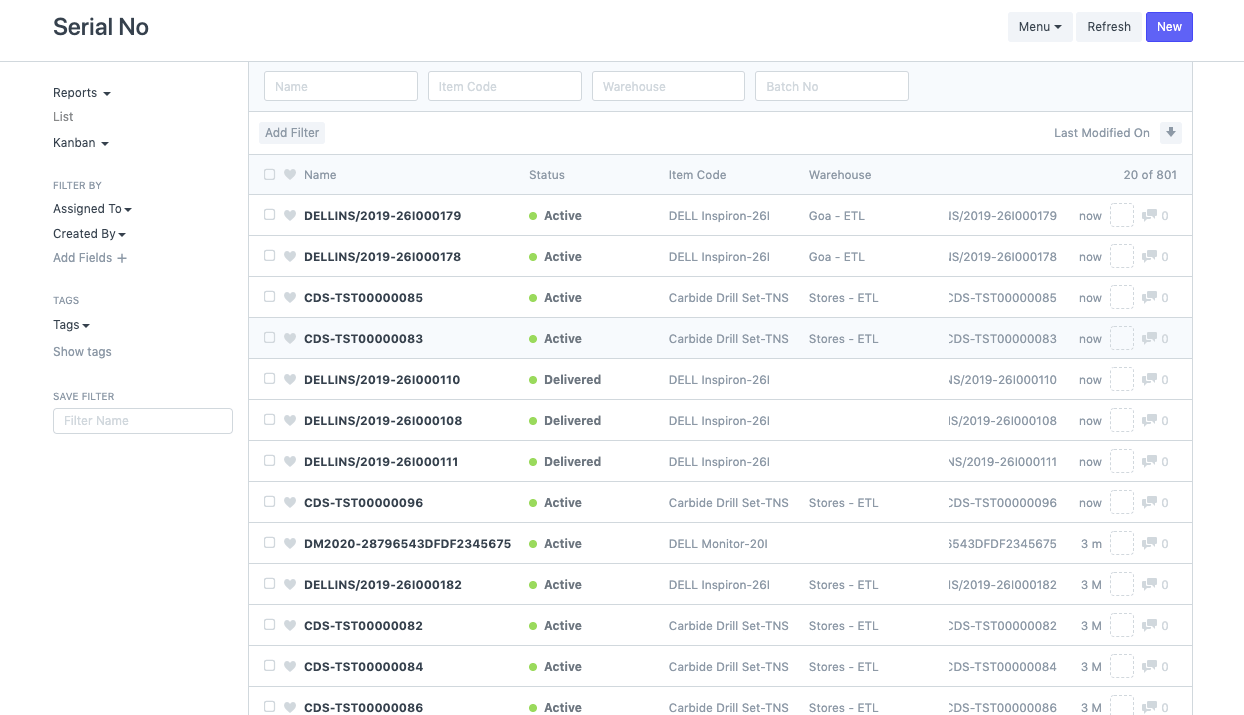Screen dimensions: 1244x715
Task: Click assignment placeholder box for DELLINS/2019-26I000111
Action: (1122, 461)
